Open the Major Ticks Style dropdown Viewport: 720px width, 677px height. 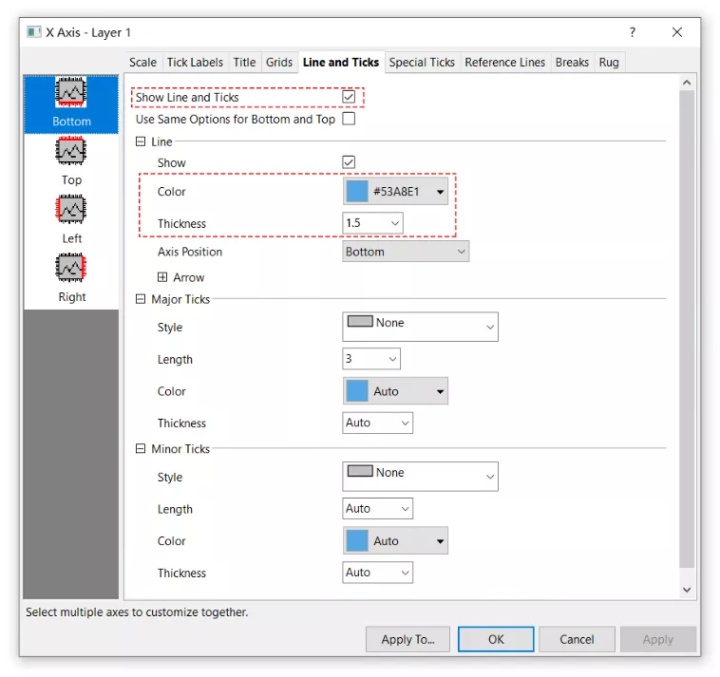(x=420, y=327)
